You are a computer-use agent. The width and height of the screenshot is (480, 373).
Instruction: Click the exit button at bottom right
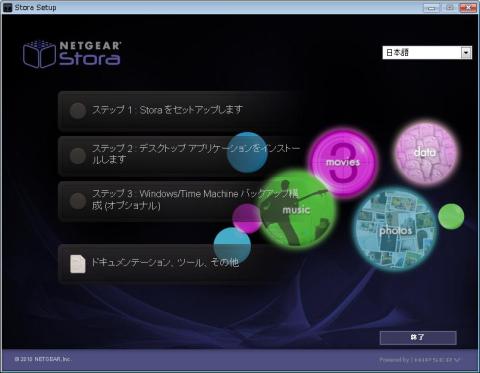418,337
